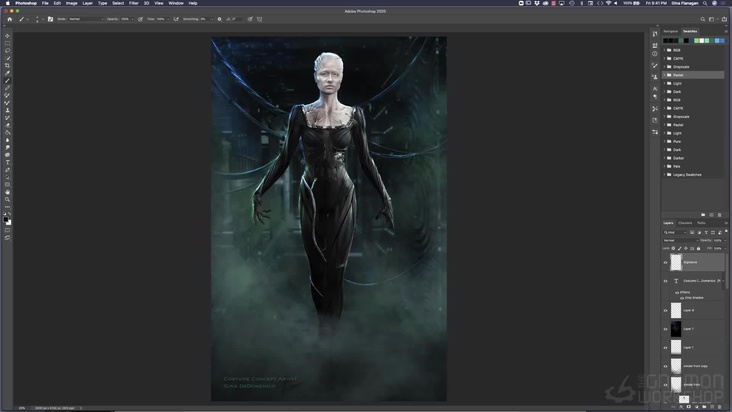Viewport: 732px width, 412px height.
Task: Select the Crop tool
Action: pos(7,66)
